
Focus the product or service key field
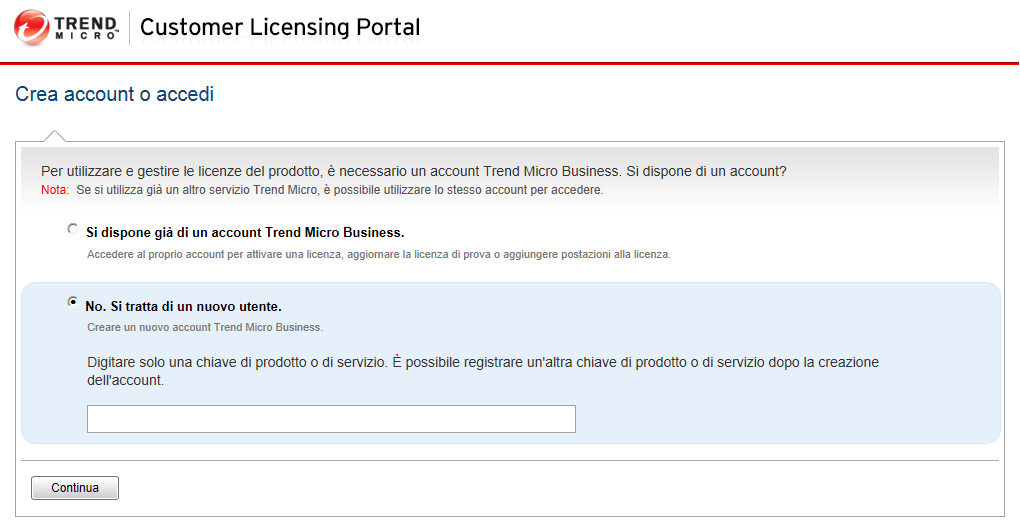pyautogui.click(x=331, y=419)
